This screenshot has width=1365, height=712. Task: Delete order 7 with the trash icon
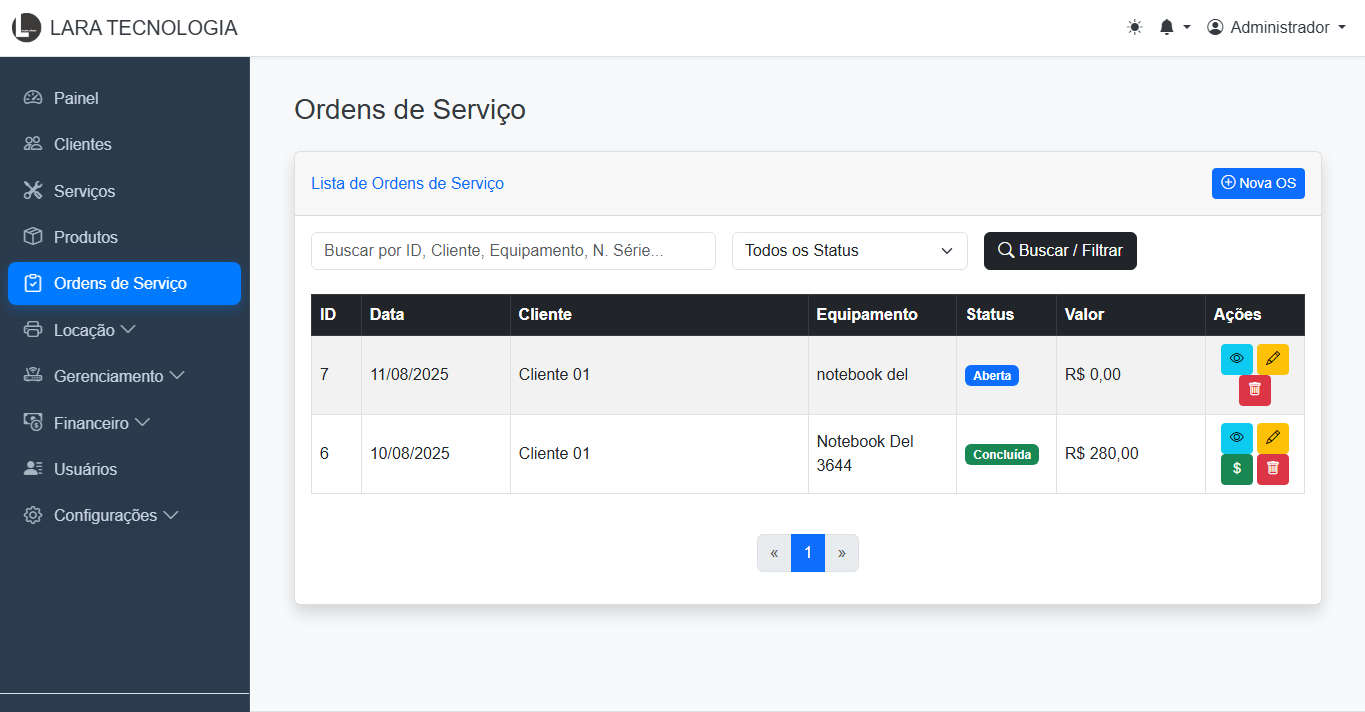point(1254,390)
